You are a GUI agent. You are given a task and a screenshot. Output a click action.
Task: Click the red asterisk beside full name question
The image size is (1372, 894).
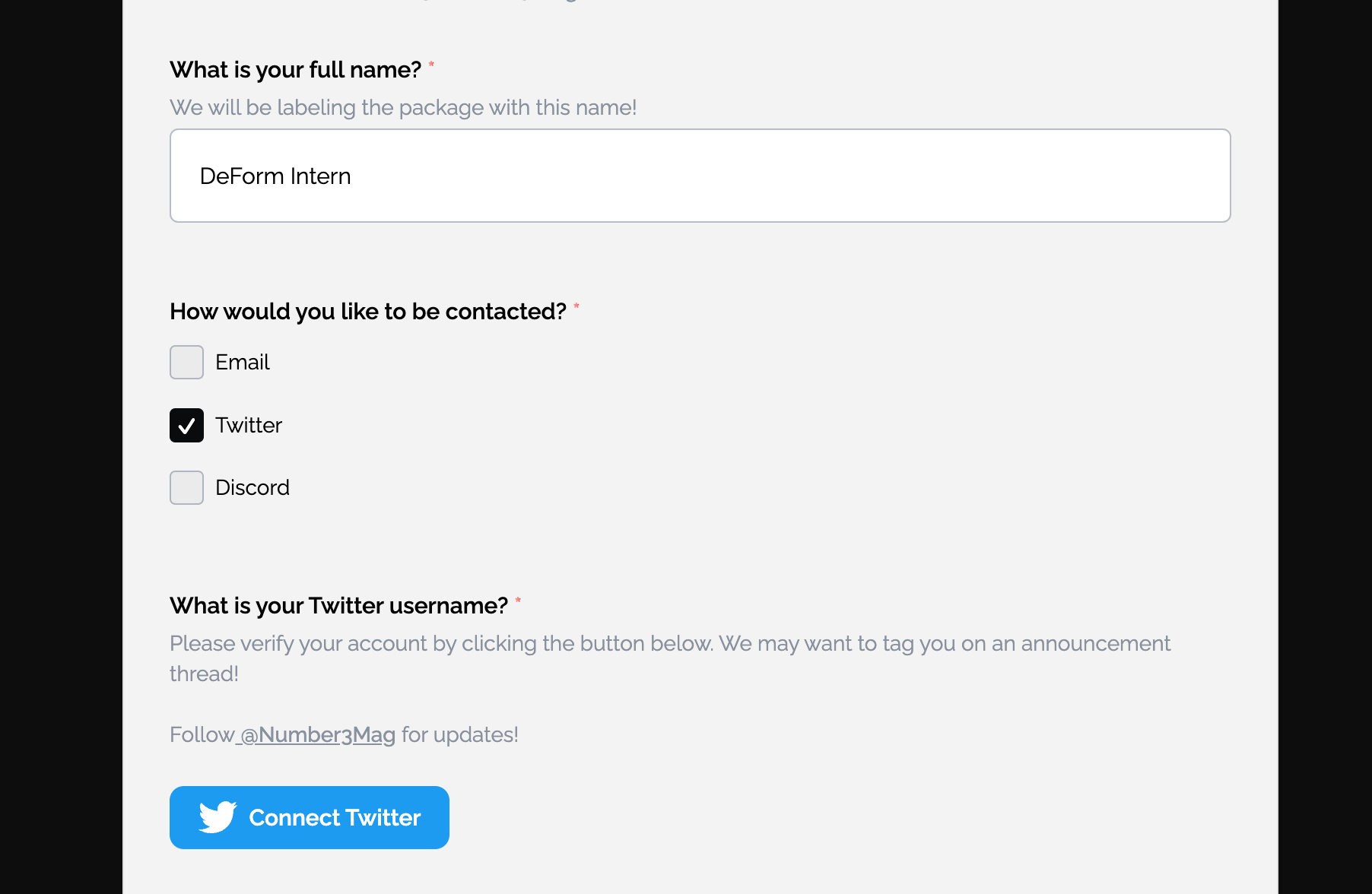431,65
